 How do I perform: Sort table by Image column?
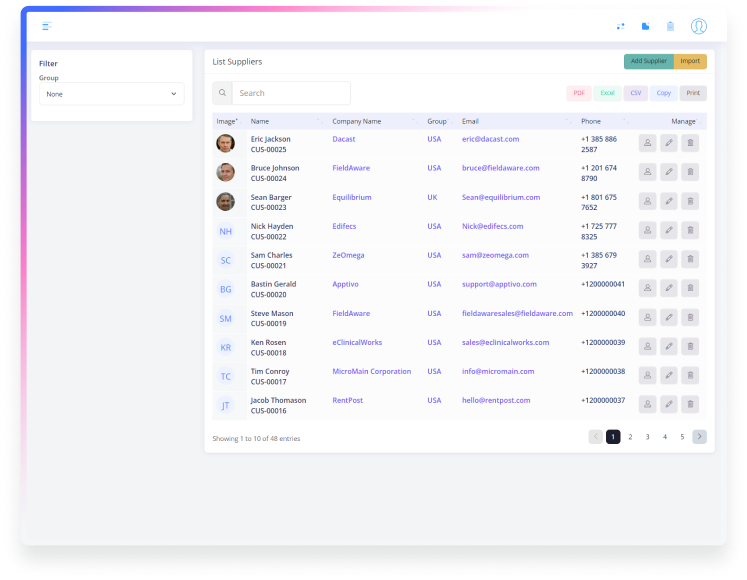pyautogui.click(x=229, y=122)
